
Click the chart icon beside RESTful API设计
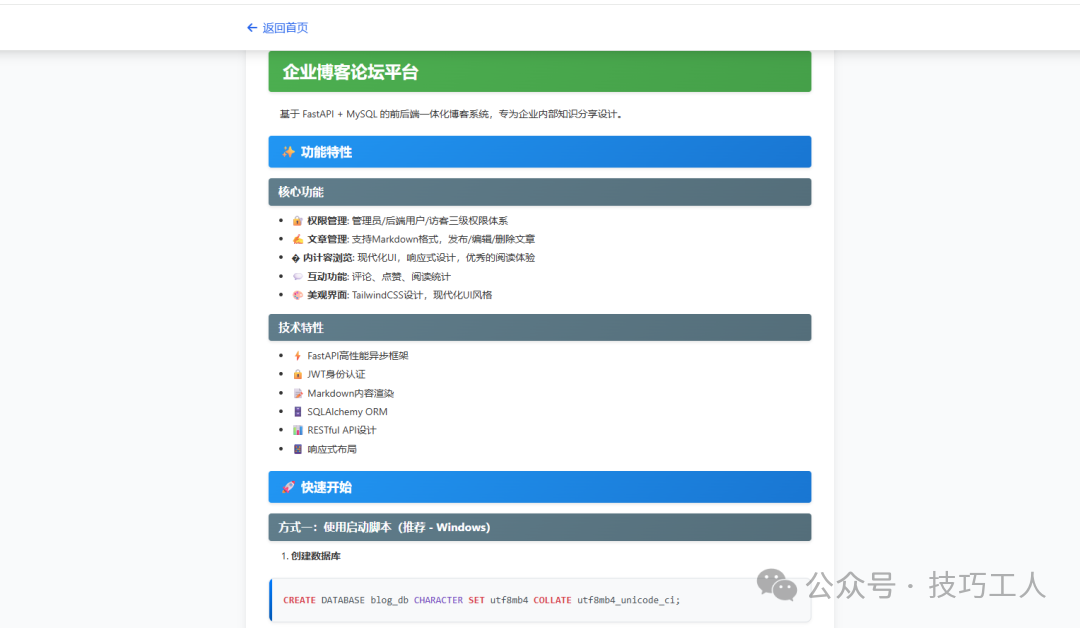click(x=299, y=430)
